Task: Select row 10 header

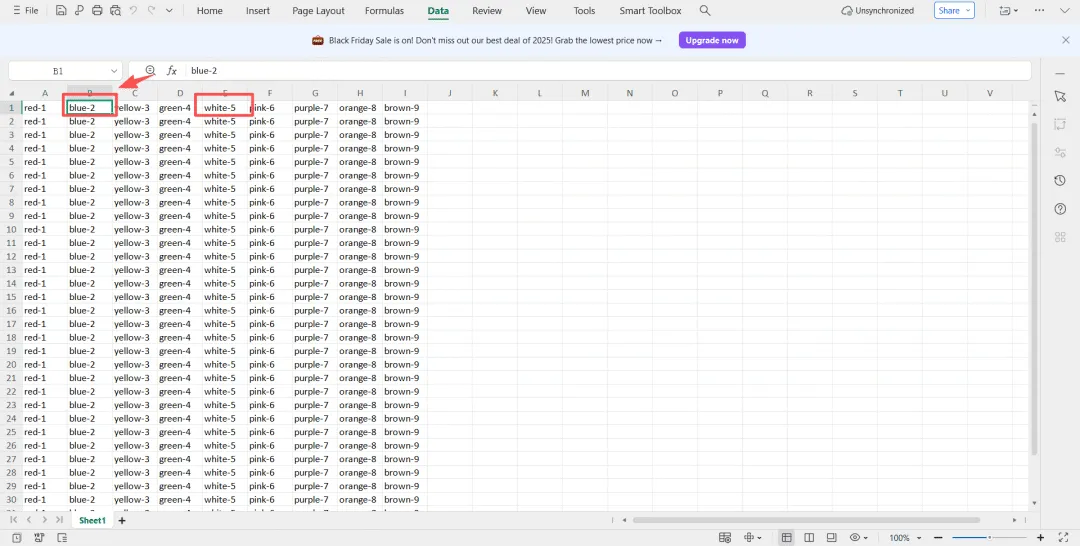Action: (x=12, y=229)
